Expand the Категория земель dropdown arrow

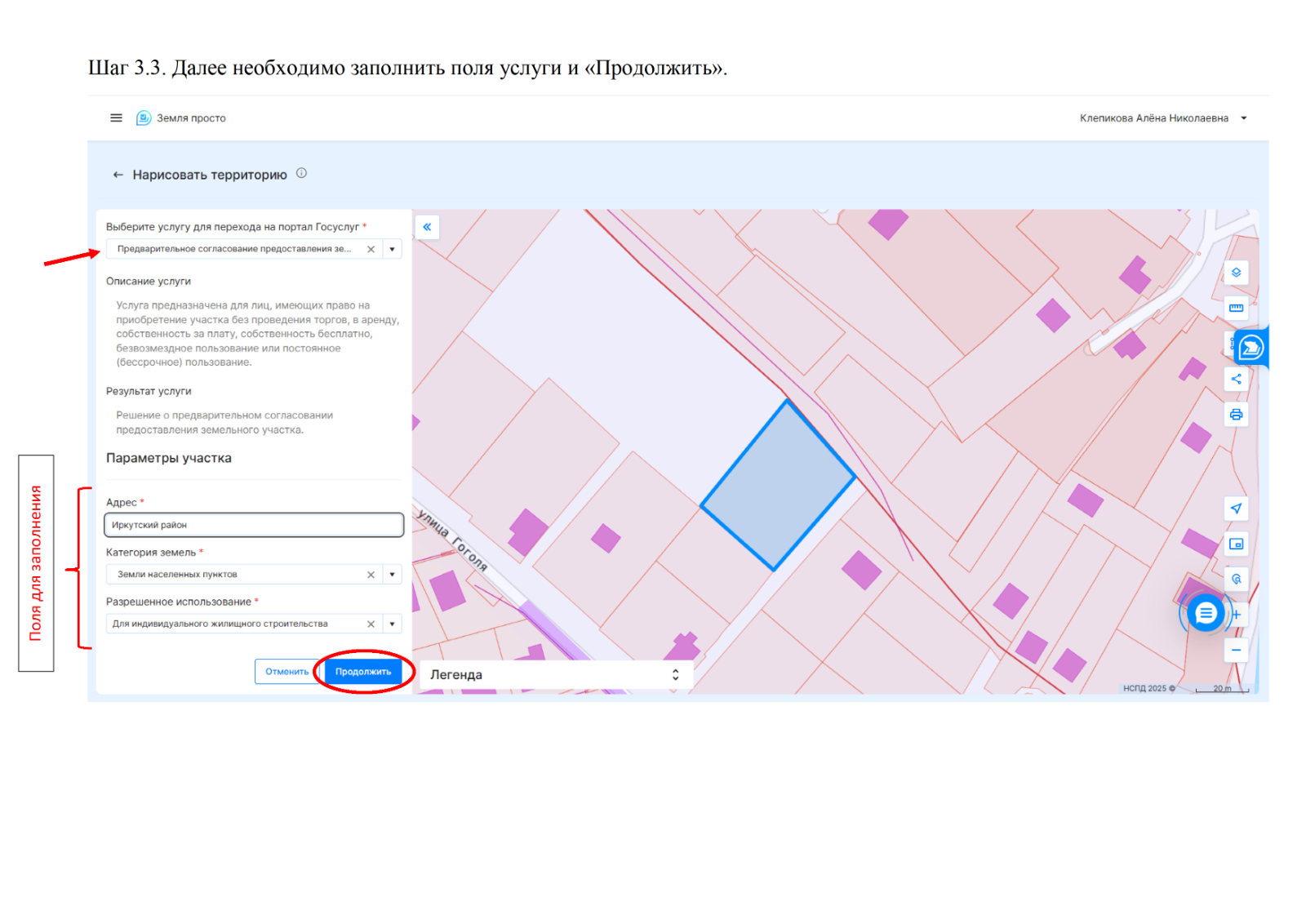(393, 575)
